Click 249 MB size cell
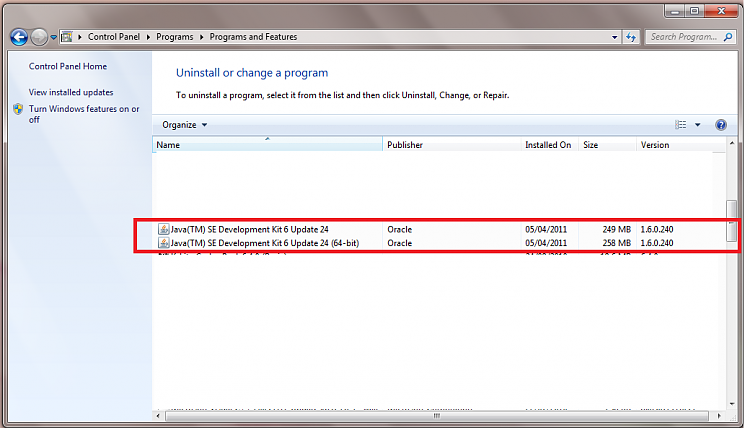 click(617, 230)
